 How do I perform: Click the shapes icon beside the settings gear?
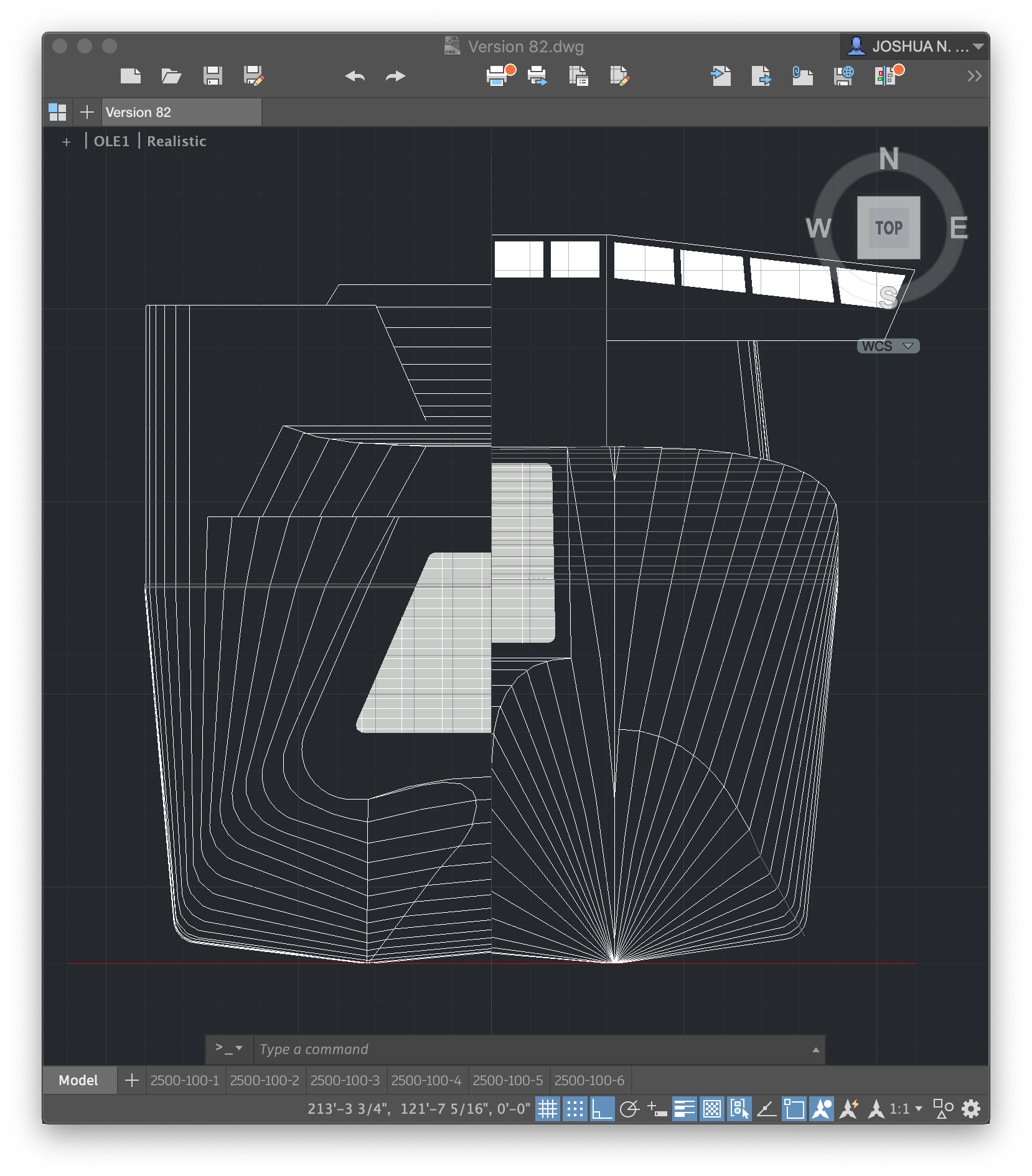pyautogui.click(x=943, y=1109)
